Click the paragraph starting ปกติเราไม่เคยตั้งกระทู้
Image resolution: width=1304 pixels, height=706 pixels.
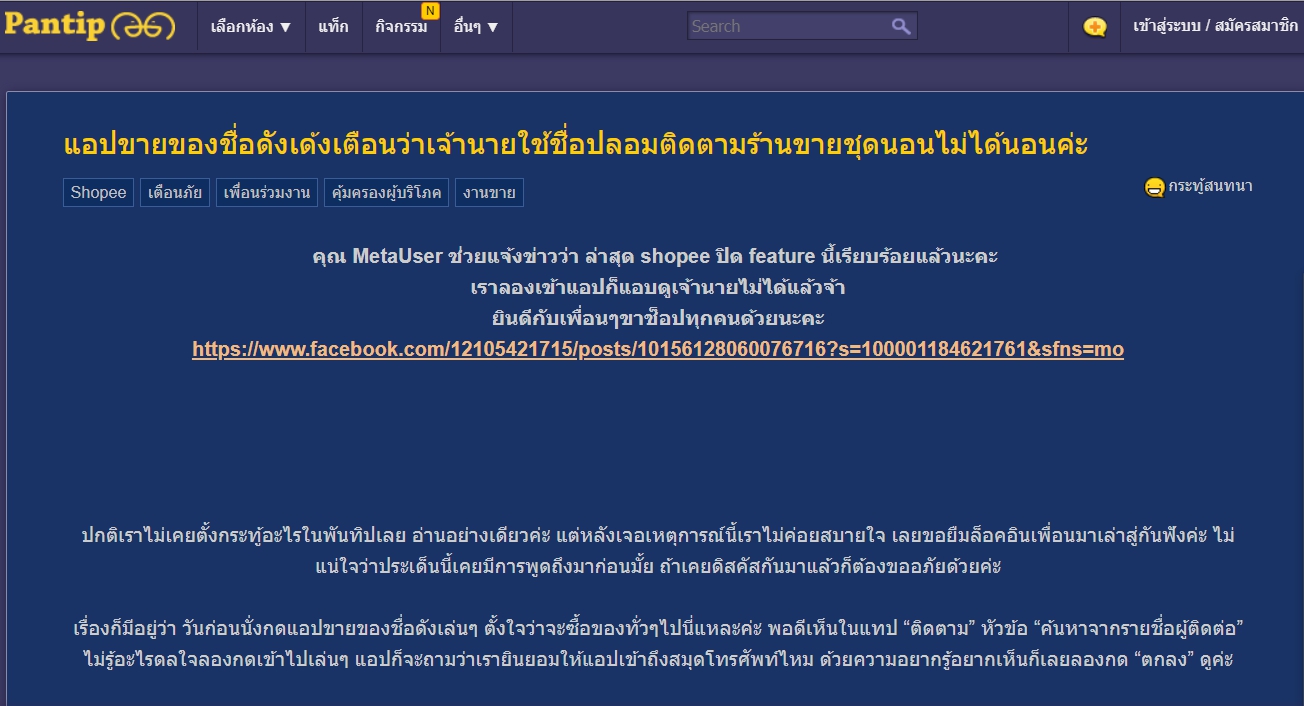click(658, 551)
